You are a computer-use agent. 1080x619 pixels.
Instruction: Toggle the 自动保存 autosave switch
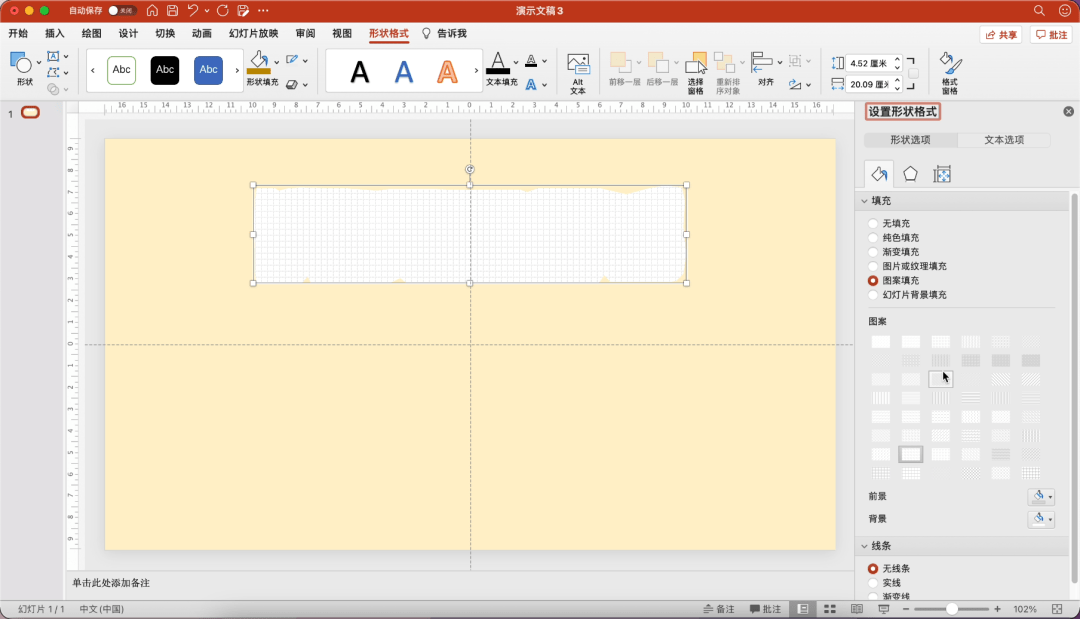[x=121, y=10]
